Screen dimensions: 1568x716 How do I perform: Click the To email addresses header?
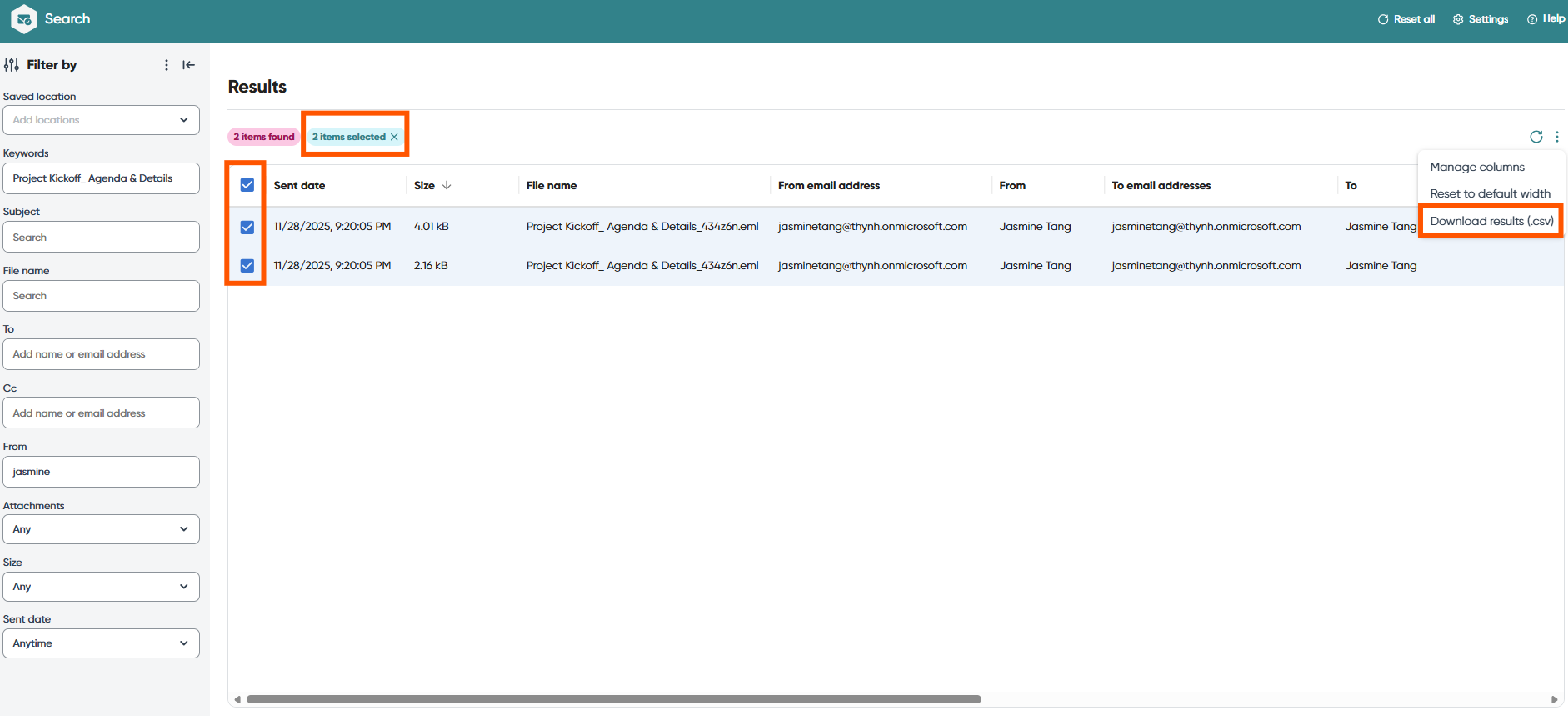[1161, 185]
